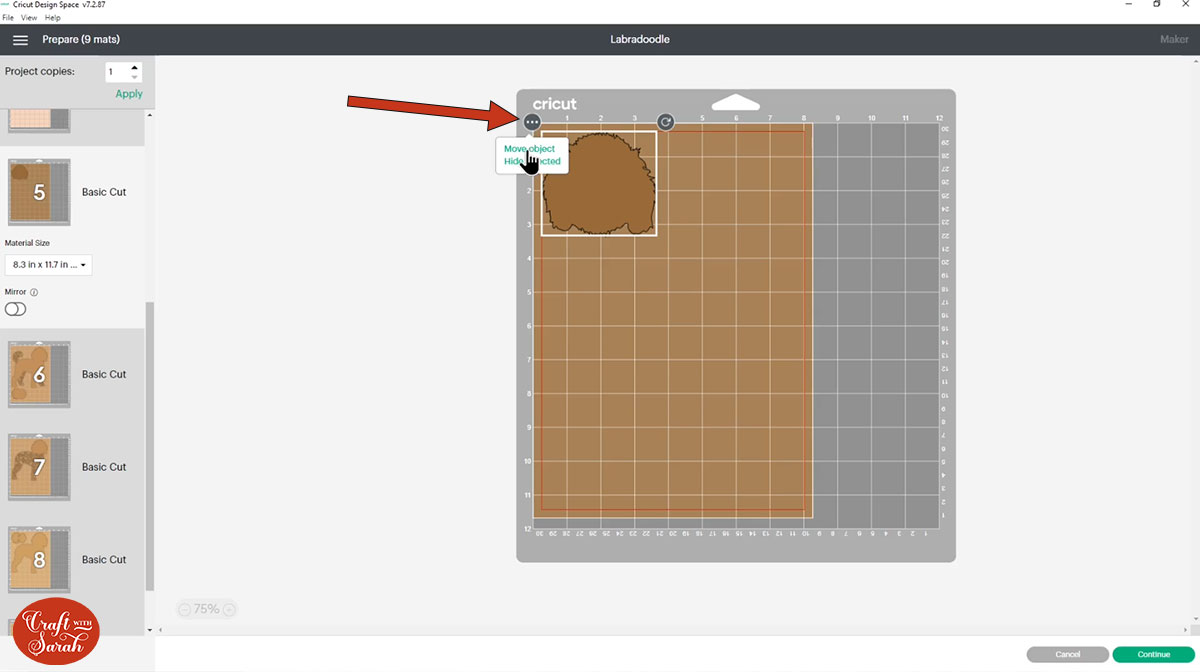Image resolution: width=1200 pixels, height=672 pixels.
Task: Select mat 8 thumbnail
Action: coord(39,560)
